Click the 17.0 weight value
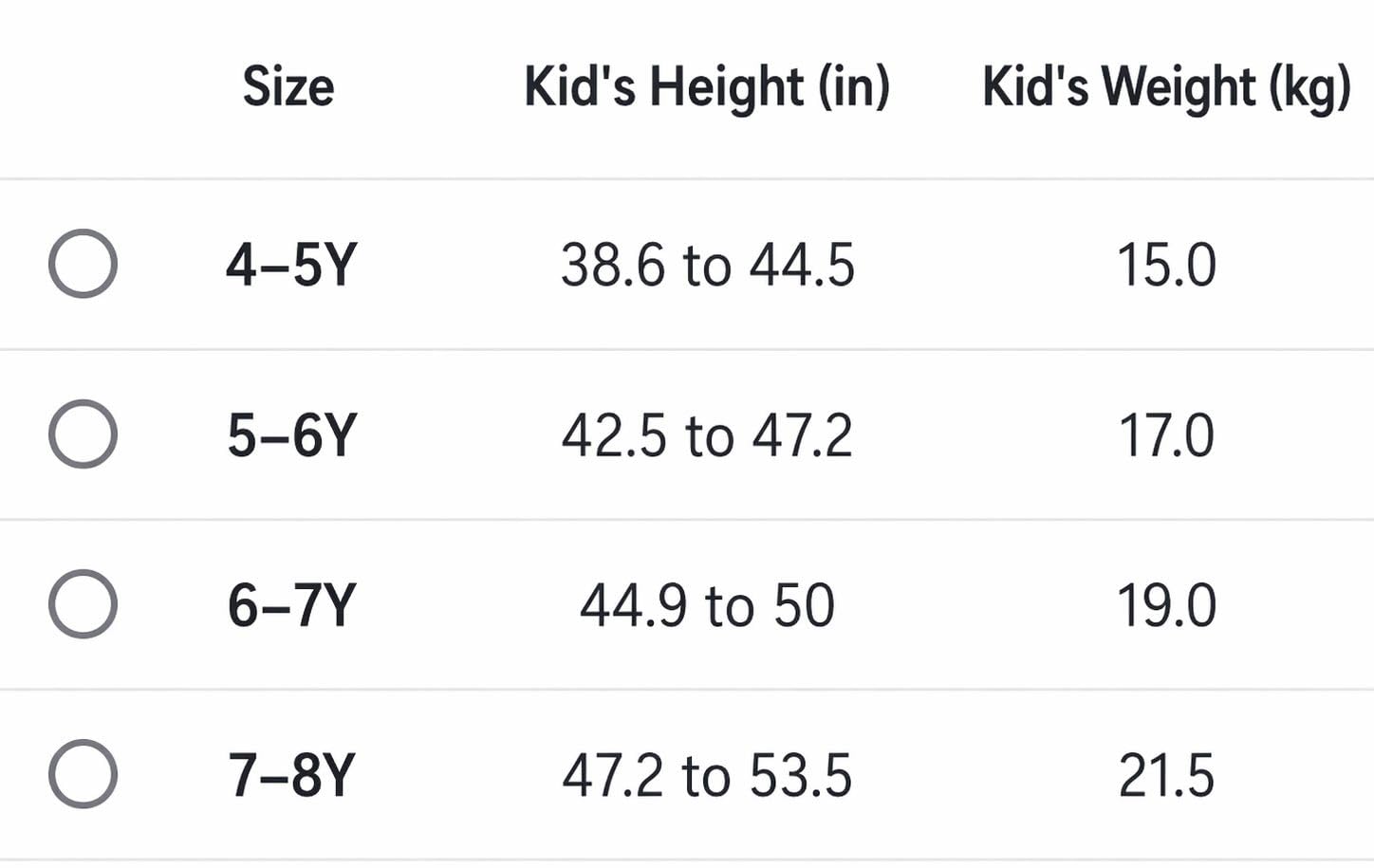 (x=1166, y=435)
